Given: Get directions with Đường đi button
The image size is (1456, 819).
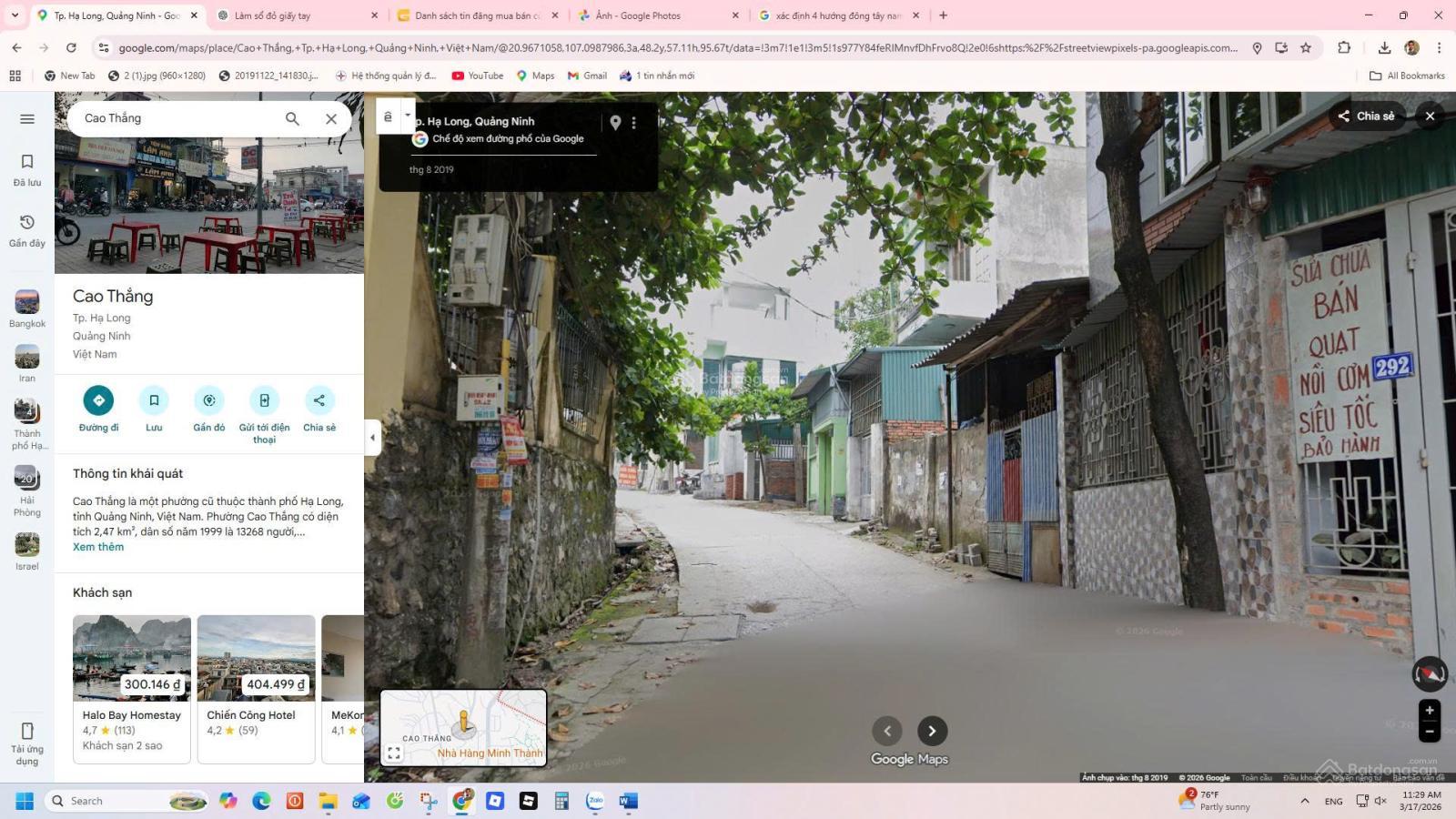Looking at the screenshot, I should 98,409.
